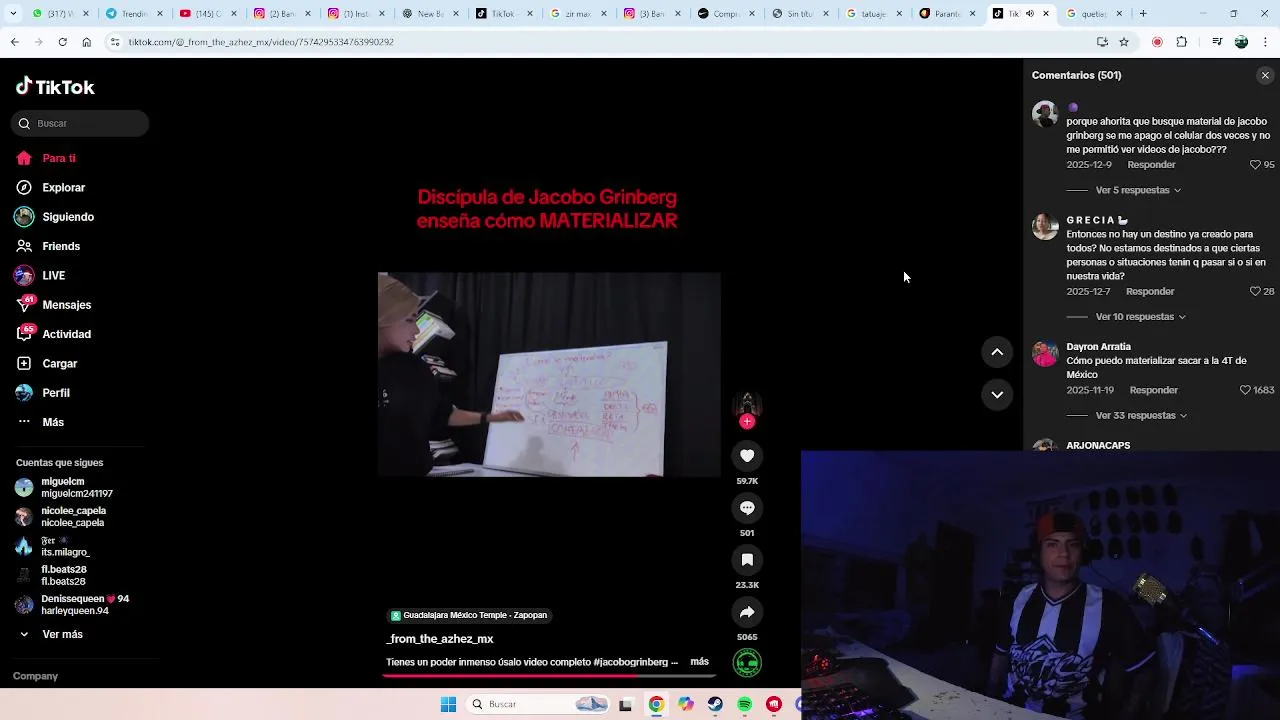1280x720 pixels.
Task: Open the browser home button
Action: [87, 42]
